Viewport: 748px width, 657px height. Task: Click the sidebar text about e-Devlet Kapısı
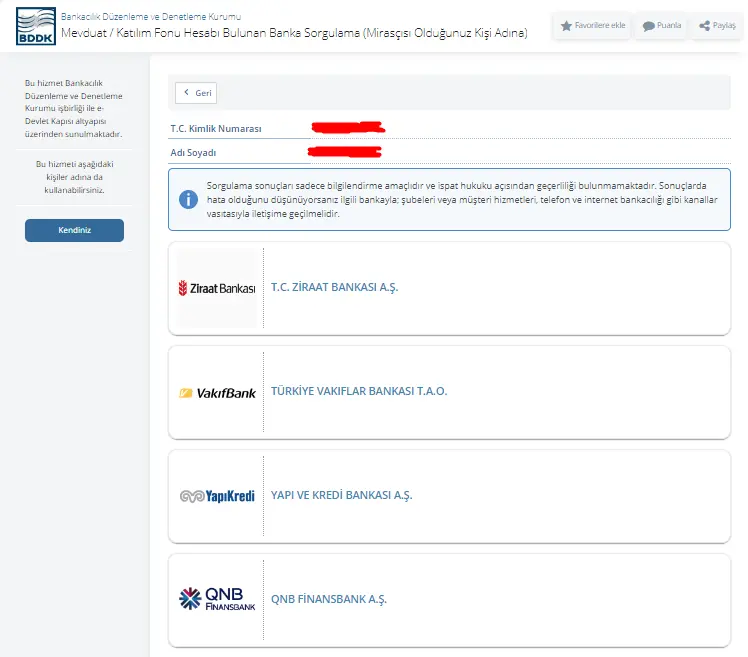pos(74,108)
